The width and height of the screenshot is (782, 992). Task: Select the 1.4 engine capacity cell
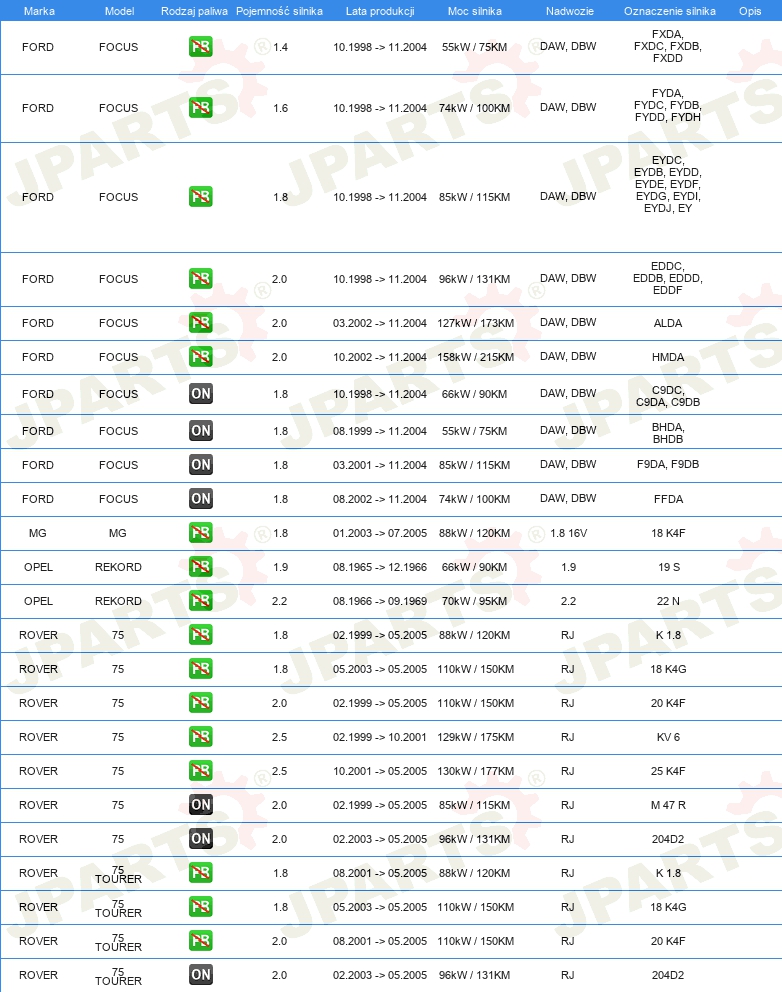[x=280, y=47]
